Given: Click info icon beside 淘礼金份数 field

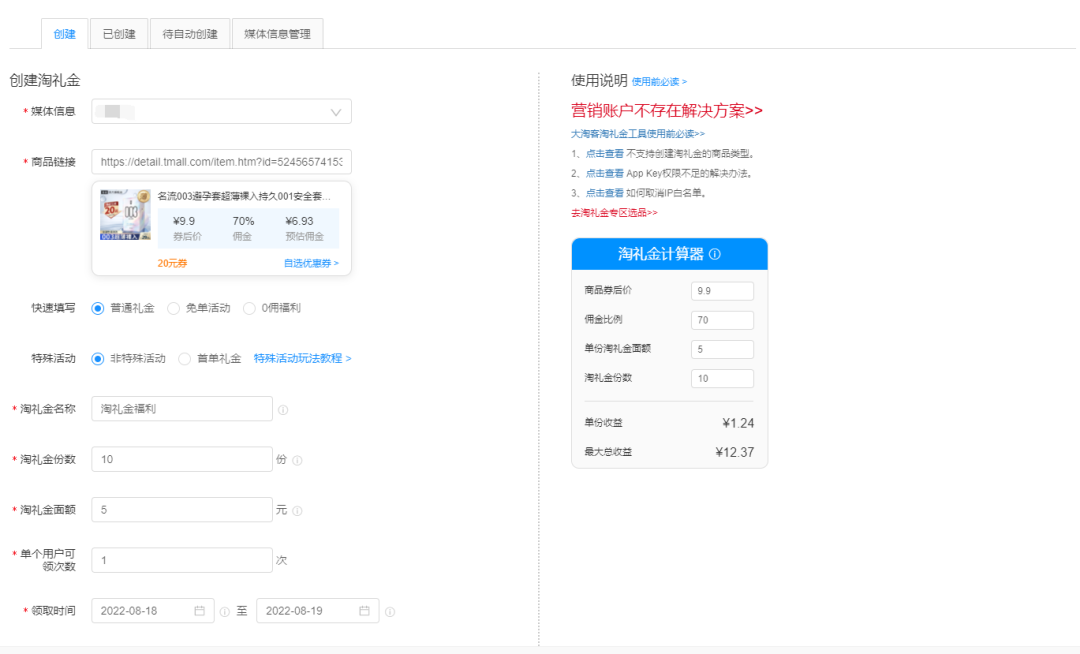Looking at the screenshot, I should (x=297, y=460).
